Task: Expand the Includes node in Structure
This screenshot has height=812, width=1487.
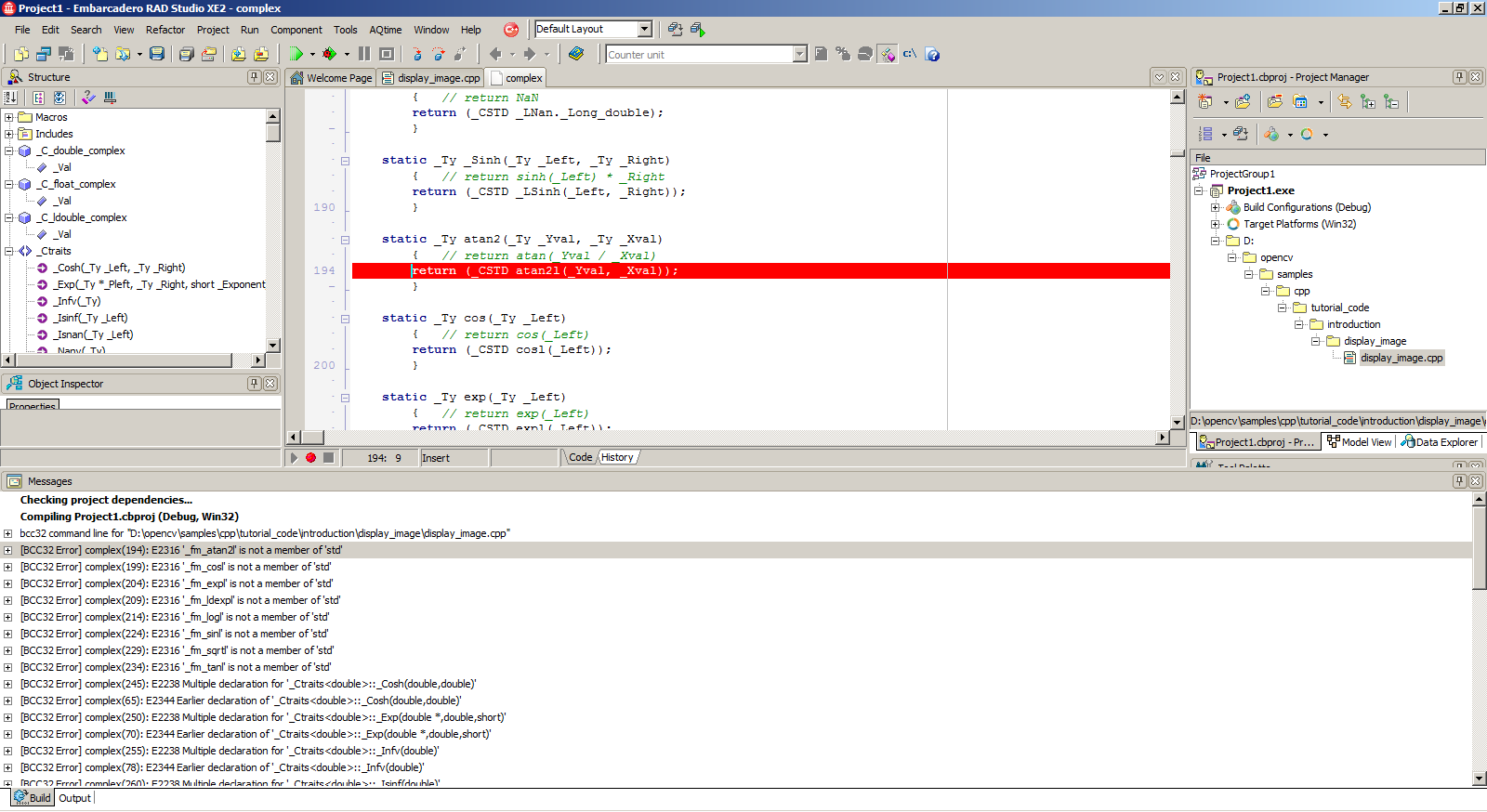Action: 8,134
